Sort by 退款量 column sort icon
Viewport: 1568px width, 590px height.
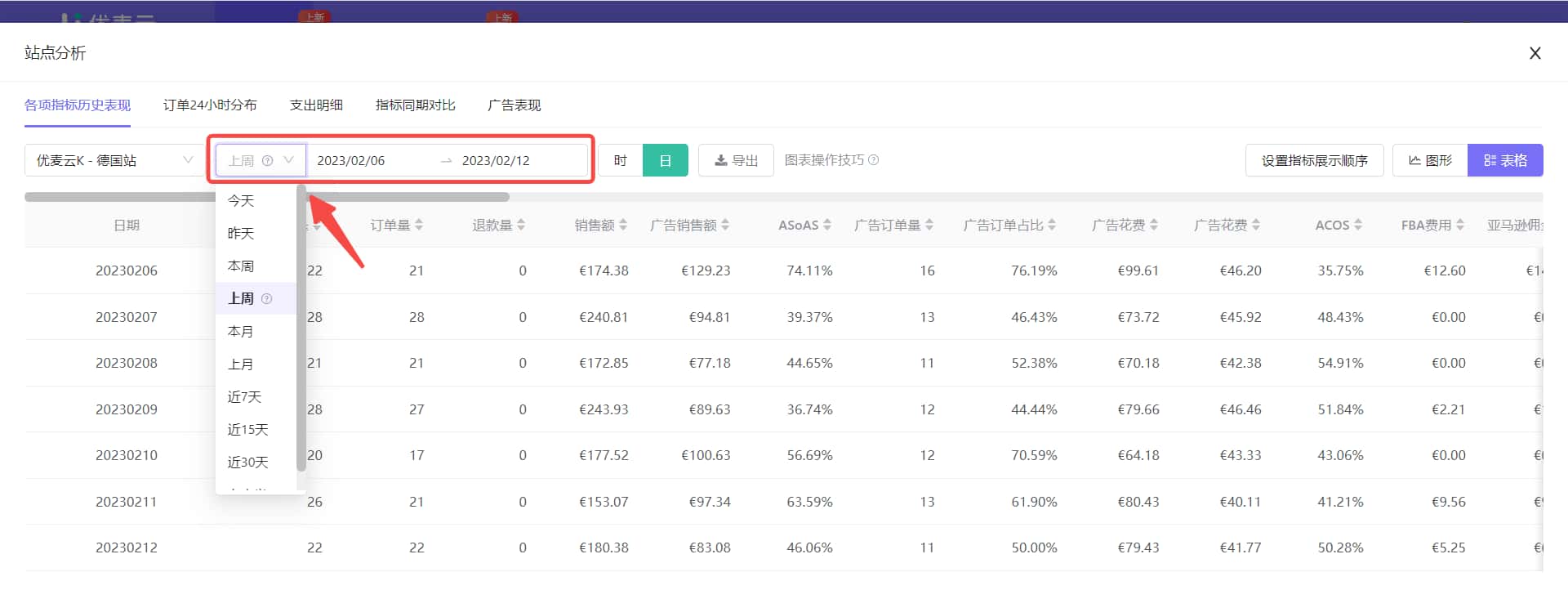click(x=521, y=225)
